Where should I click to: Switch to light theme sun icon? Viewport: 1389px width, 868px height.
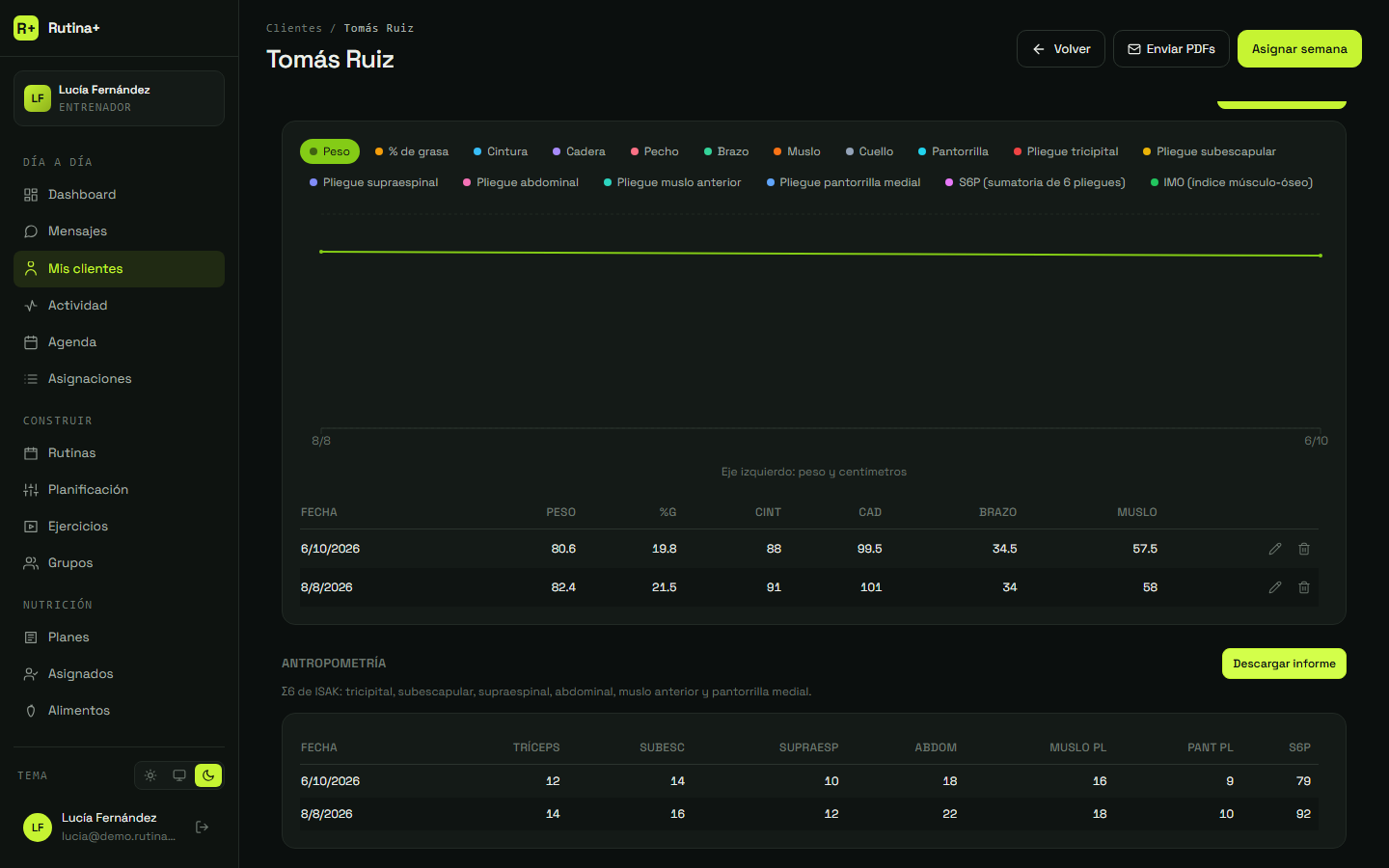pyautogui.click(x=150, y=775)
